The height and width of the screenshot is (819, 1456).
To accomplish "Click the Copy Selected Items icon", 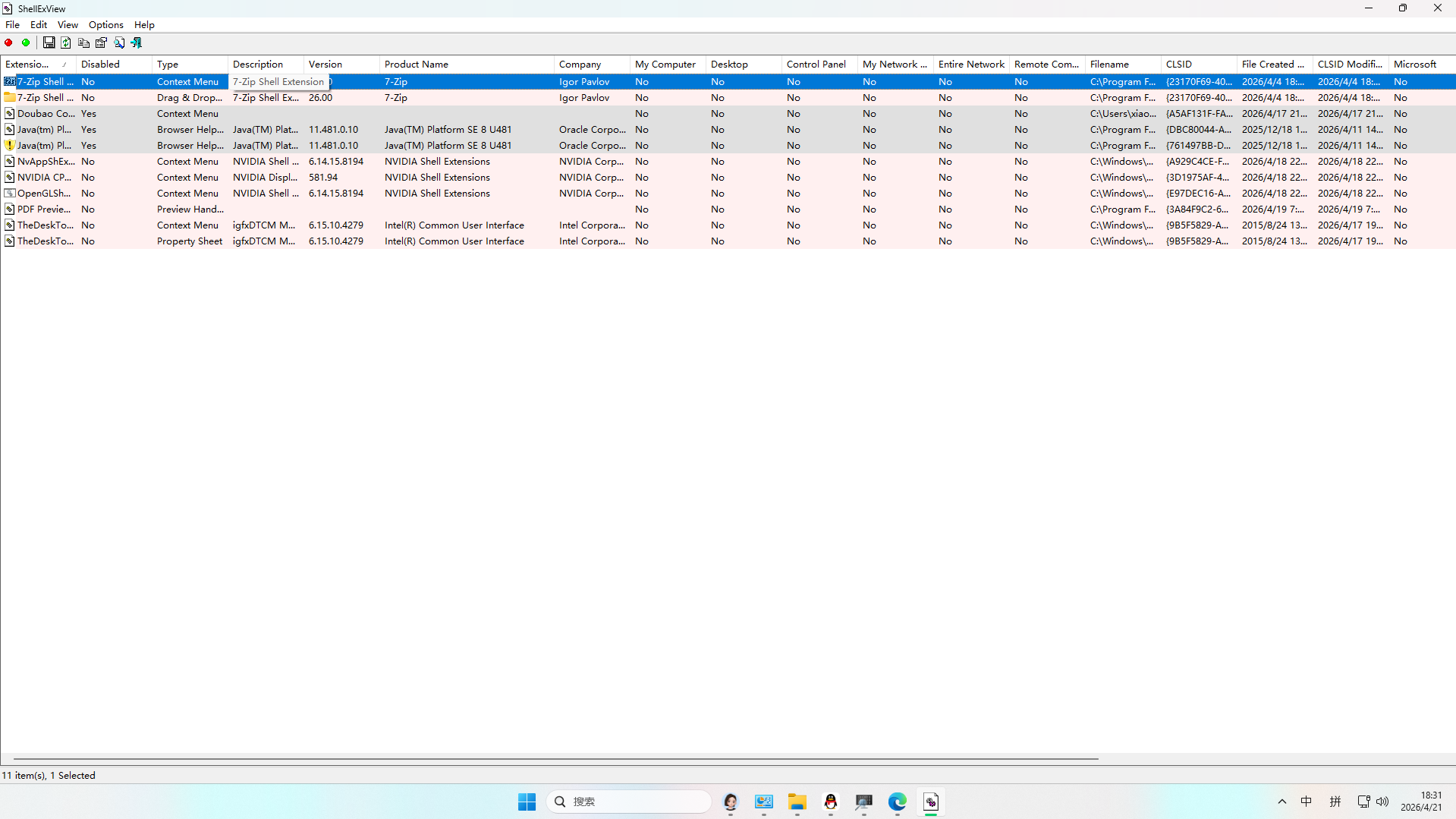I will point(83,43).
